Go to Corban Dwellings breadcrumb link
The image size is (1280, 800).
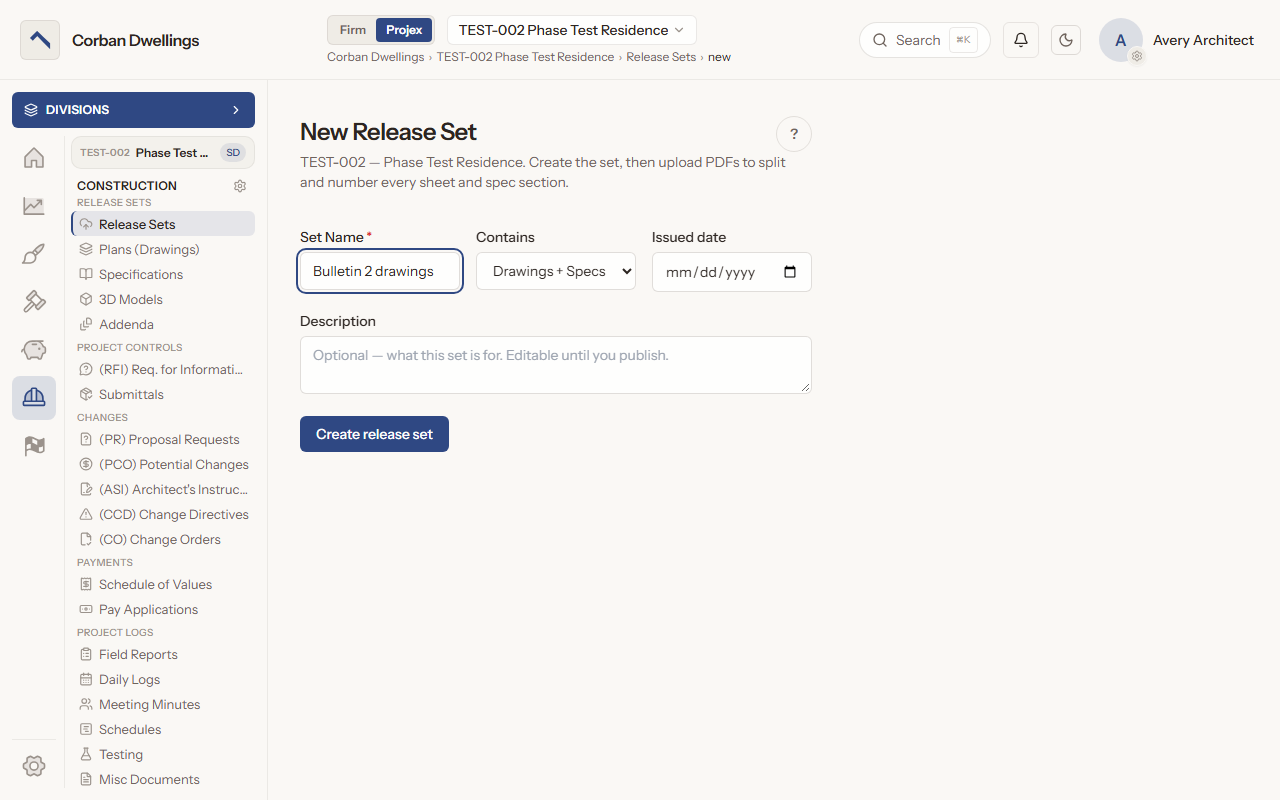point(376,57)
